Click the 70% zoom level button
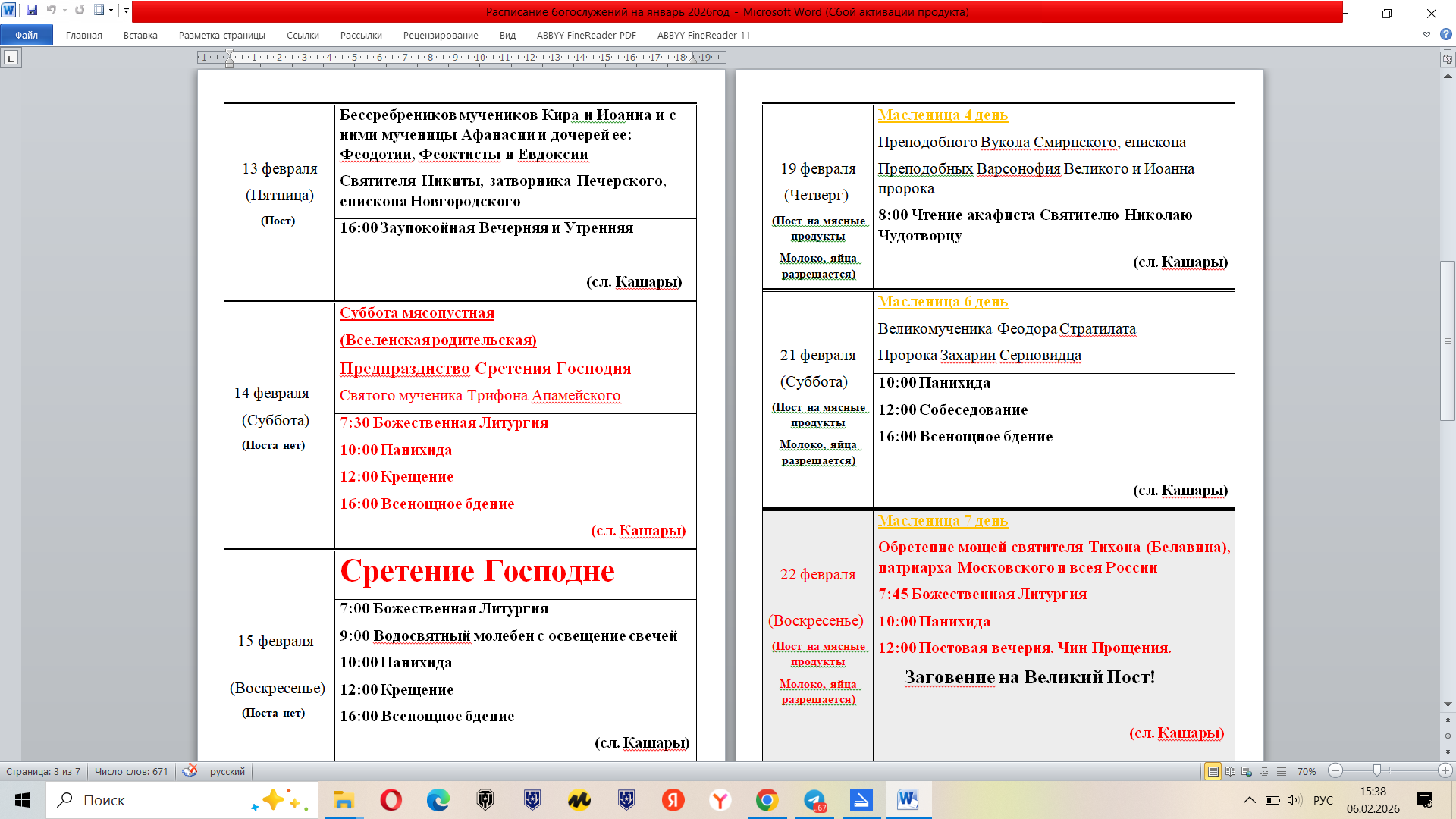 click(1306, 771)
